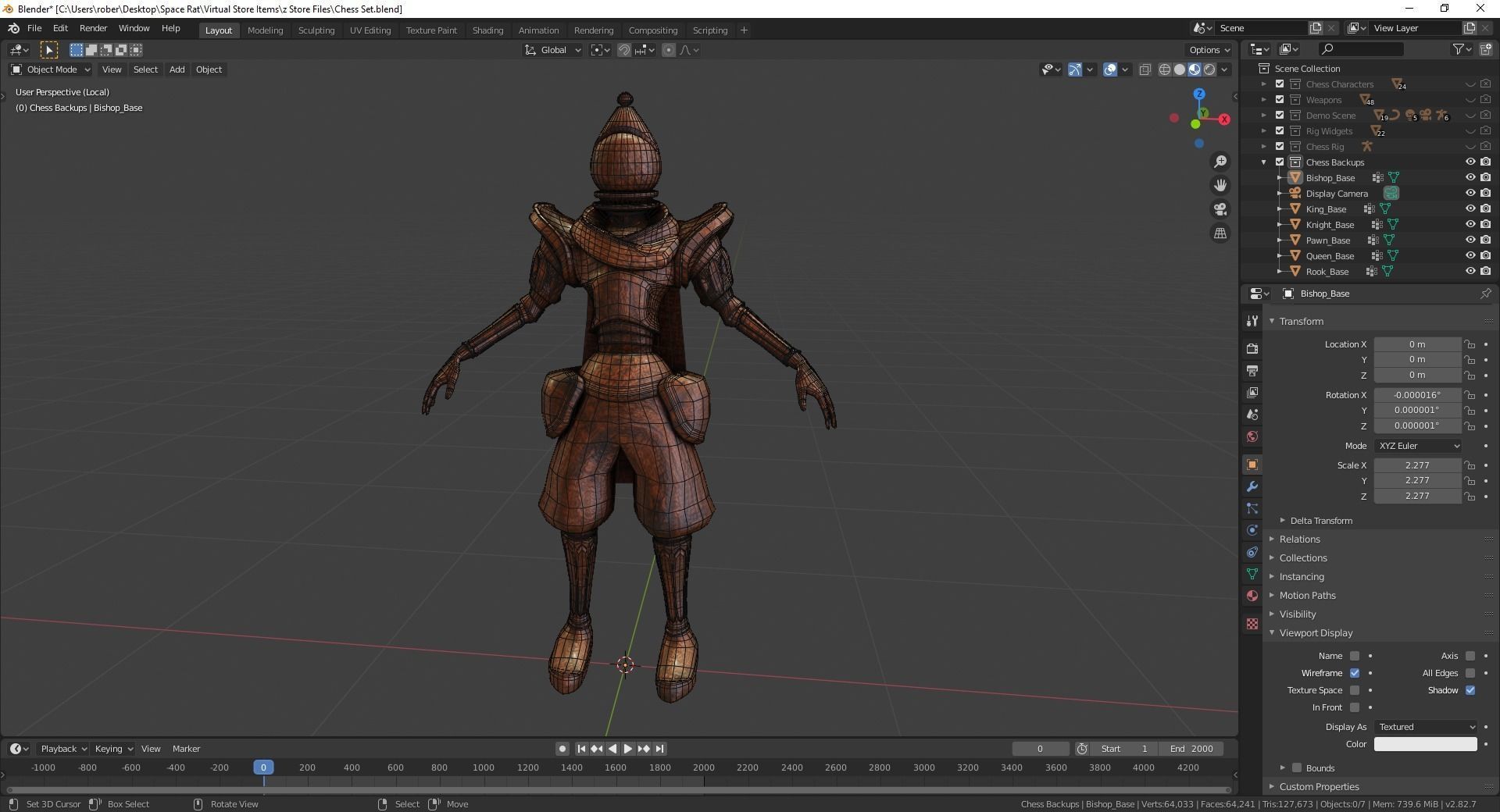Open the Material properties tab icon
Viewport: 1500px width, 812px height.
[1252, 596]
